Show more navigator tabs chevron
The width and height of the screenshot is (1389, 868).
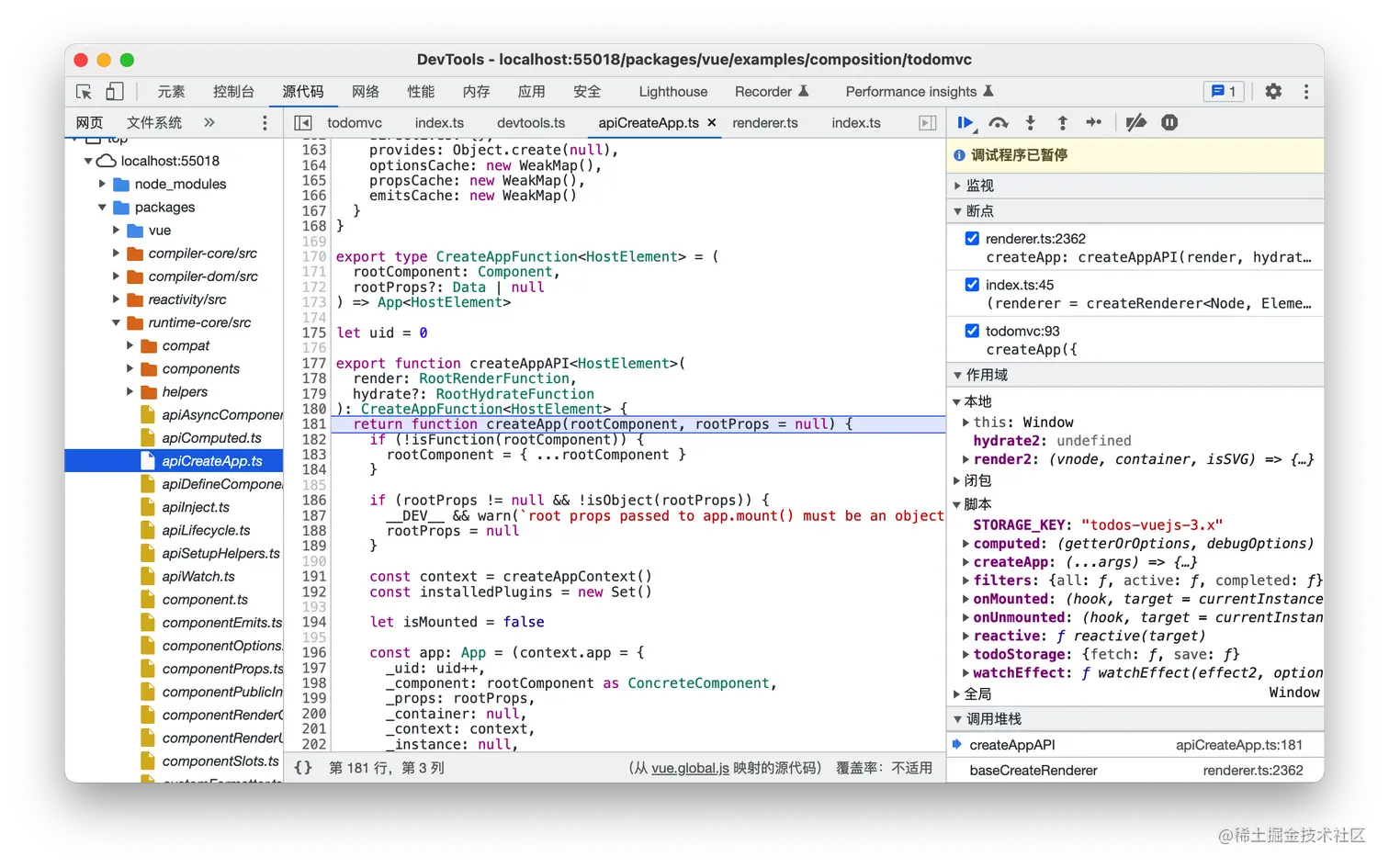click(209, 122)
